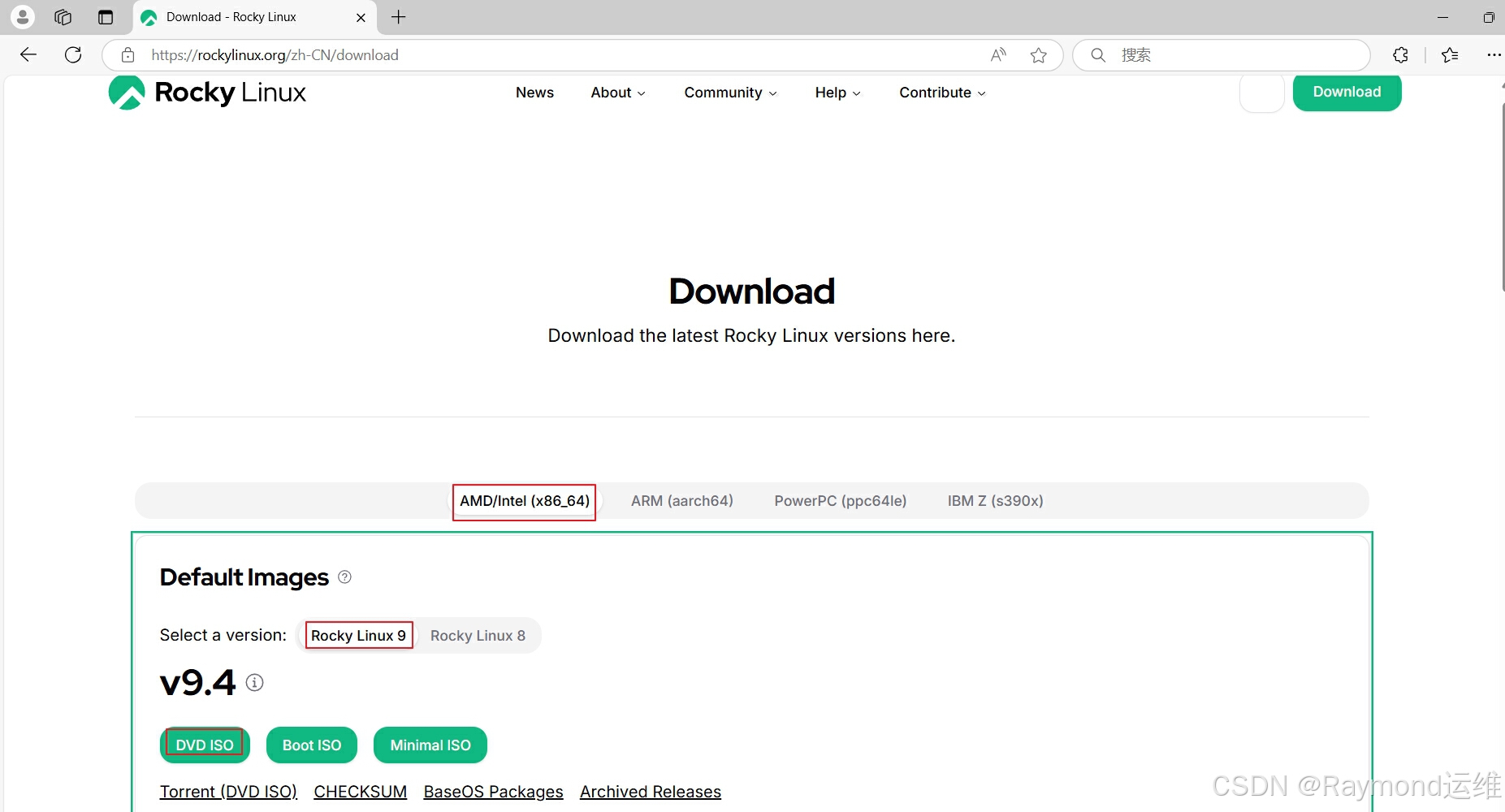Go back with the back arrow
Screen dimensions: 1505x812
tap(28, 54)
